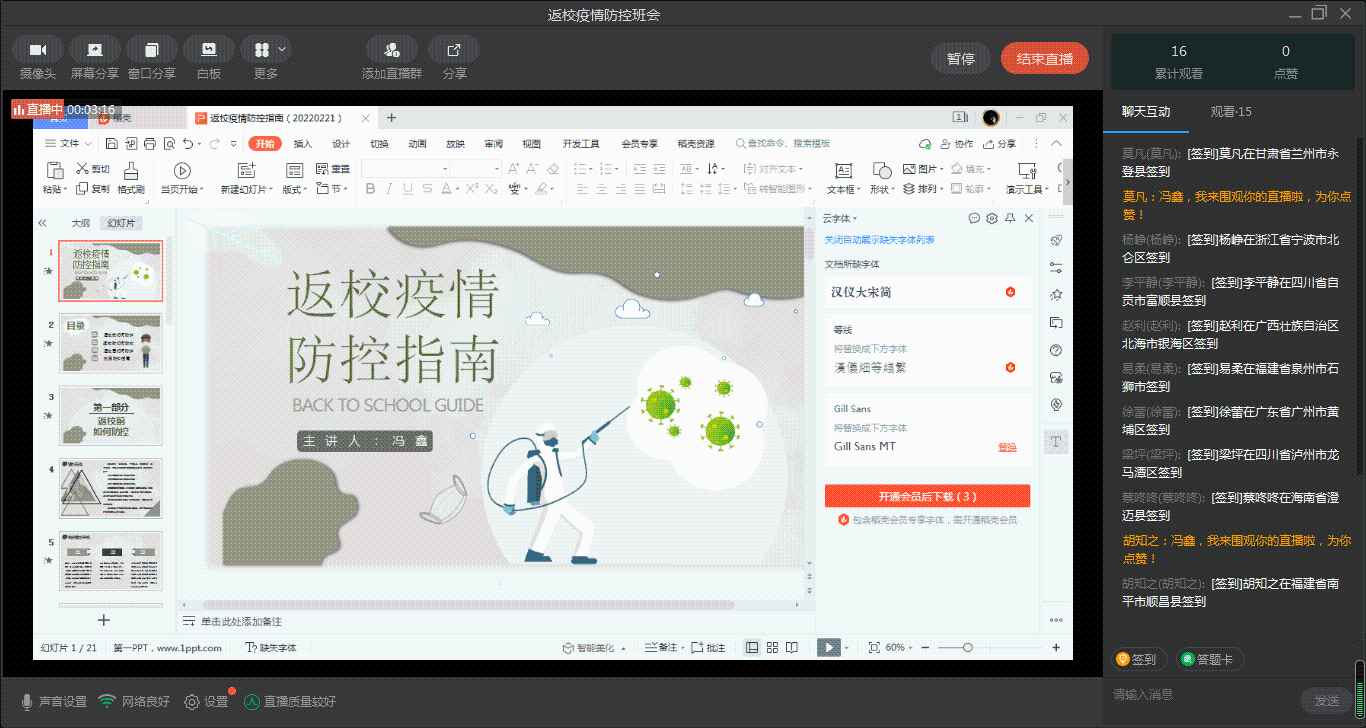Open window sharing (窗口分享)
The height and width of the screenshot is (728, 1366).
click(x=152, y=50)
